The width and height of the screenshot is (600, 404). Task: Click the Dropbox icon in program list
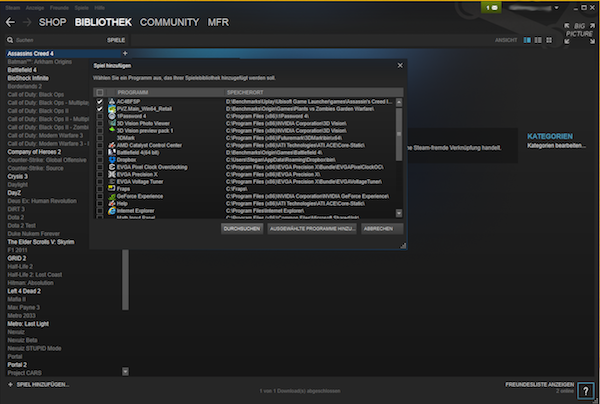(112, 160)
